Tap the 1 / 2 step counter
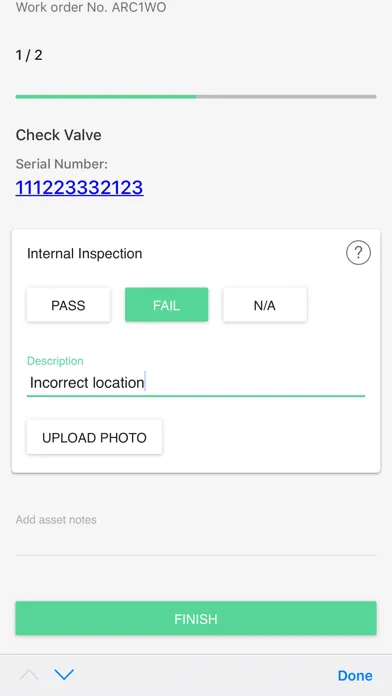Screen dimensions: 392x696 point(29,55)
